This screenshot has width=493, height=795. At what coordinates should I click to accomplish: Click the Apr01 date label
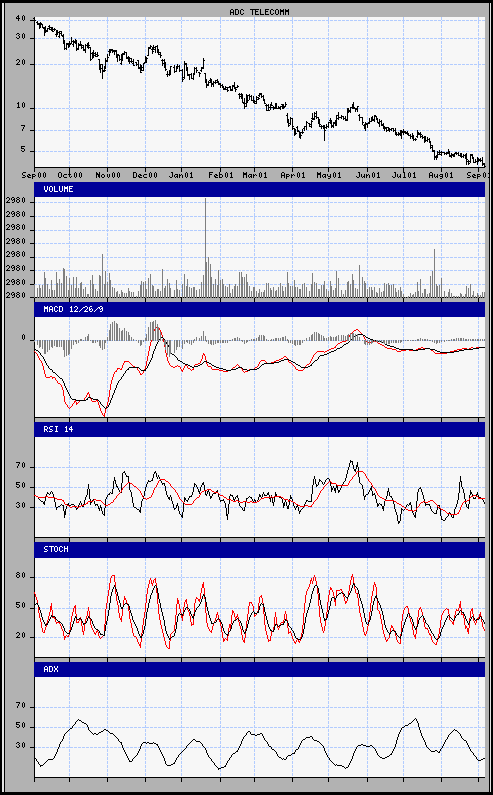[293, 175]
